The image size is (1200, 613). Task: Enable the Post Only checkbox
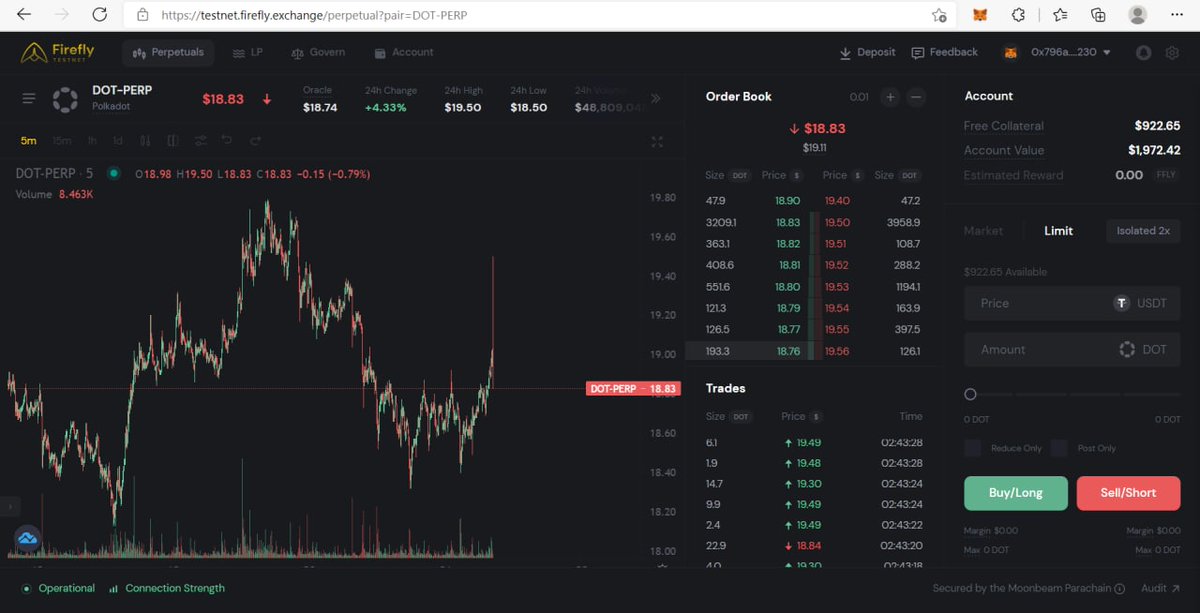click(x=1059, y=448)
